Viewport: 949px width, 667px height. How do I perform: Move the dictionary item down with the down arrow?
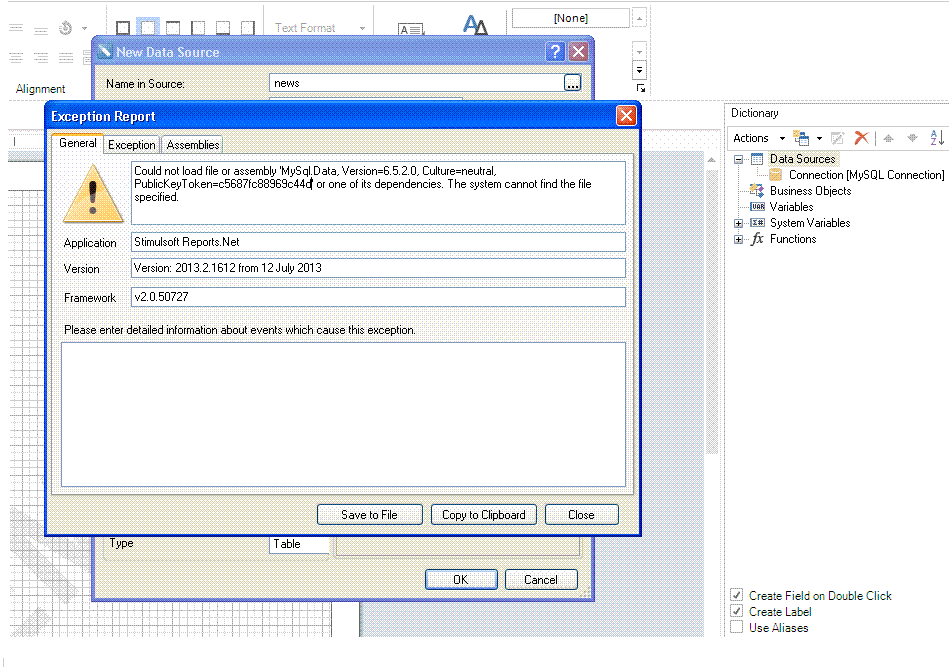pos(913,138)
